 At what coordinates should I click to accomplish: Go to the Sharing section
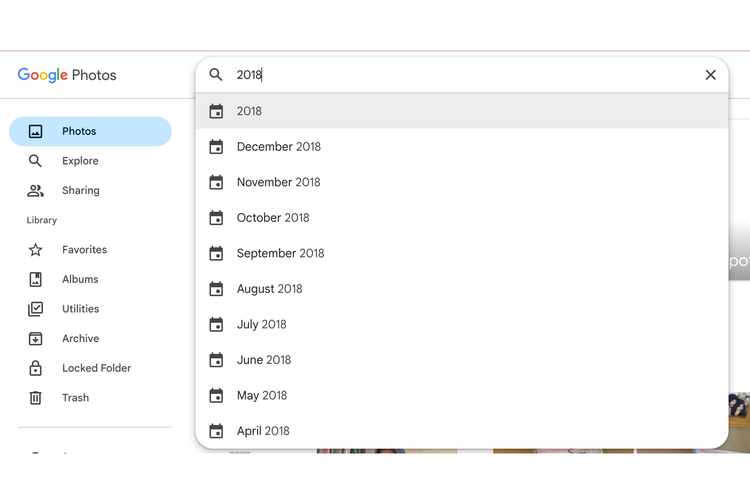tap(80, 190)
